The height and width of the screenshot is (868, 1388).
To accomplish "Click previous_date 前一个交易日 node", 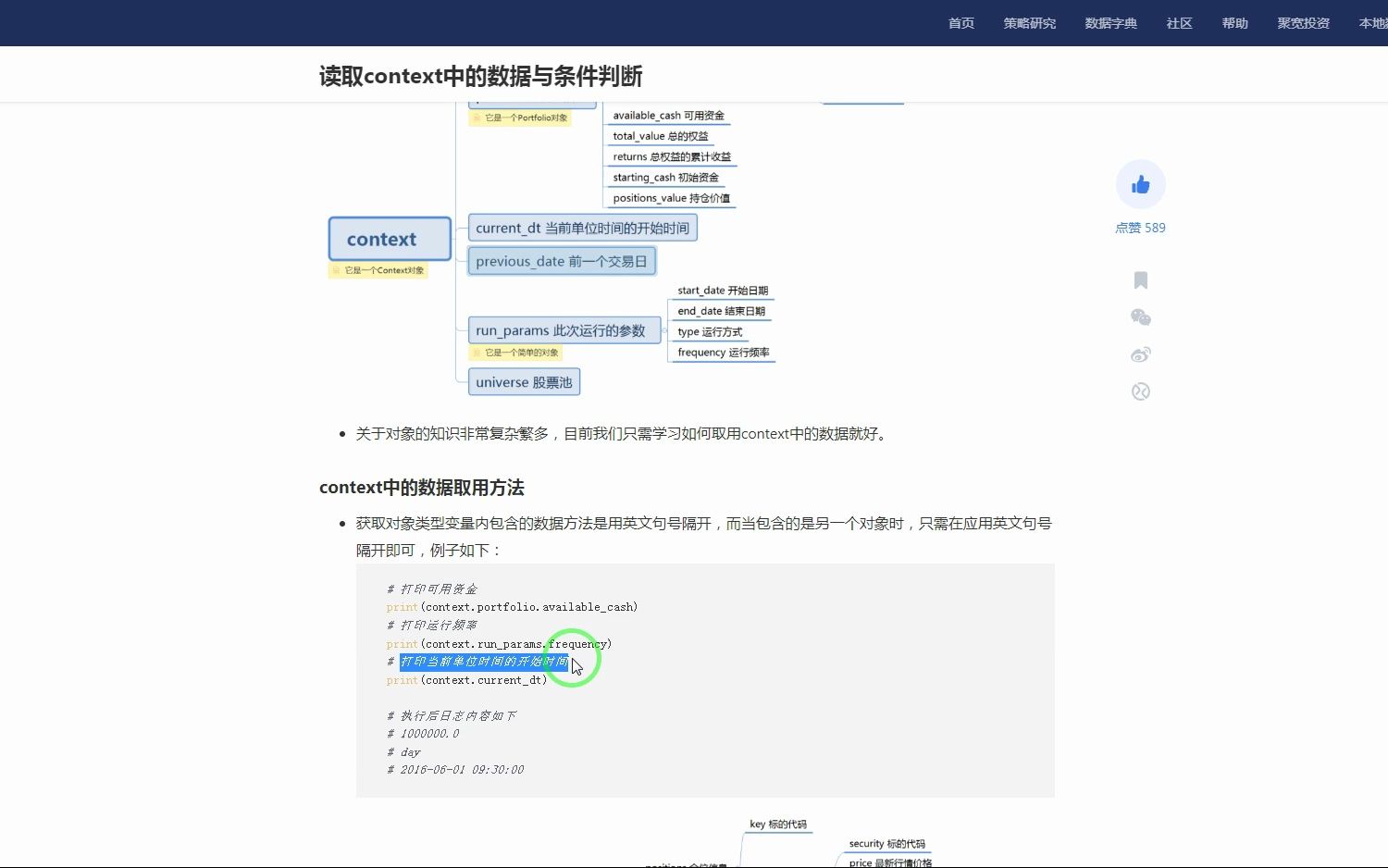I will click(x=562, y=261).
